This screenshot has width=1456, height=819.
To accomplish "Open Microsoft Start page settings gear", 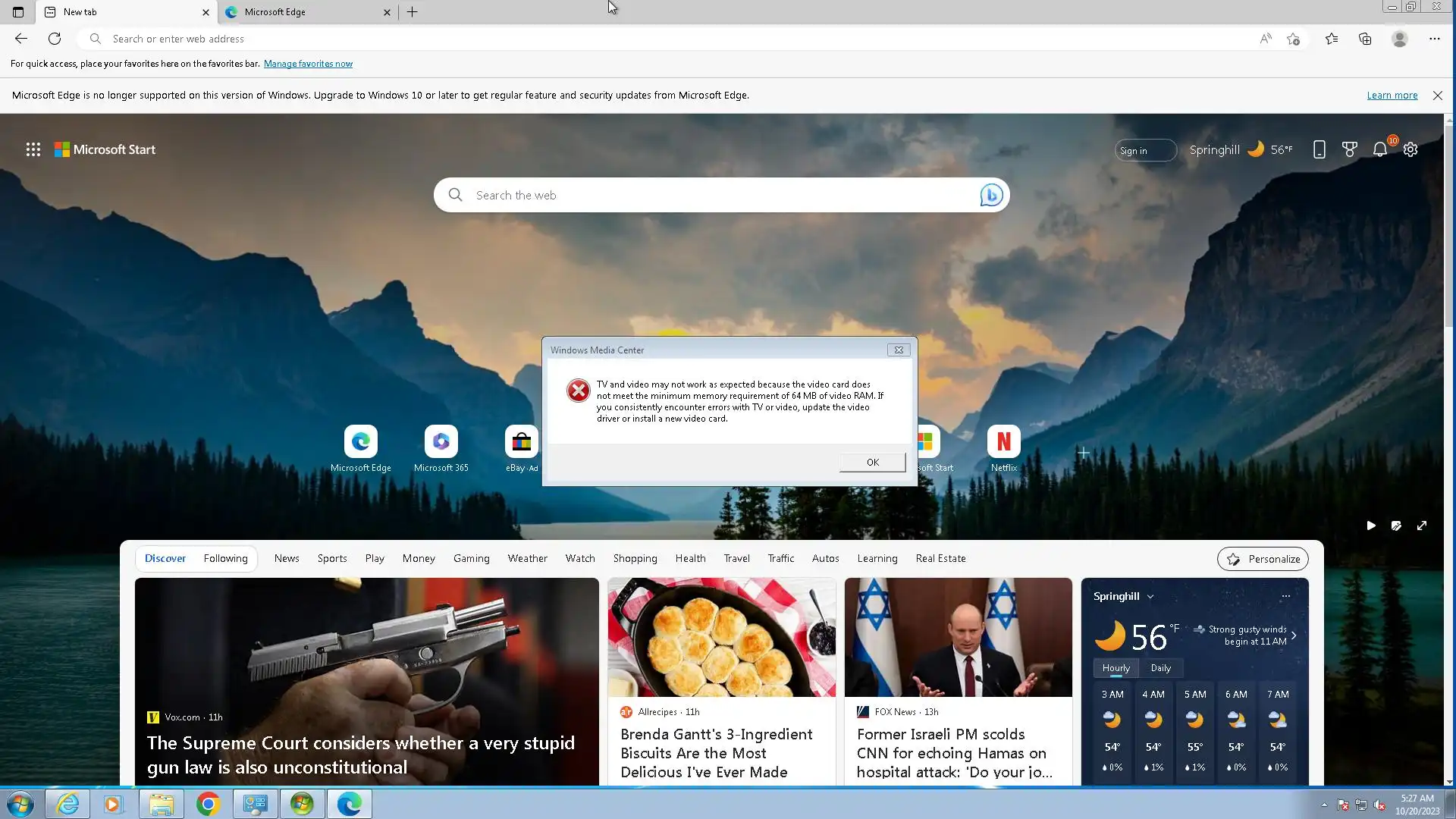I will coord(1410,149).
